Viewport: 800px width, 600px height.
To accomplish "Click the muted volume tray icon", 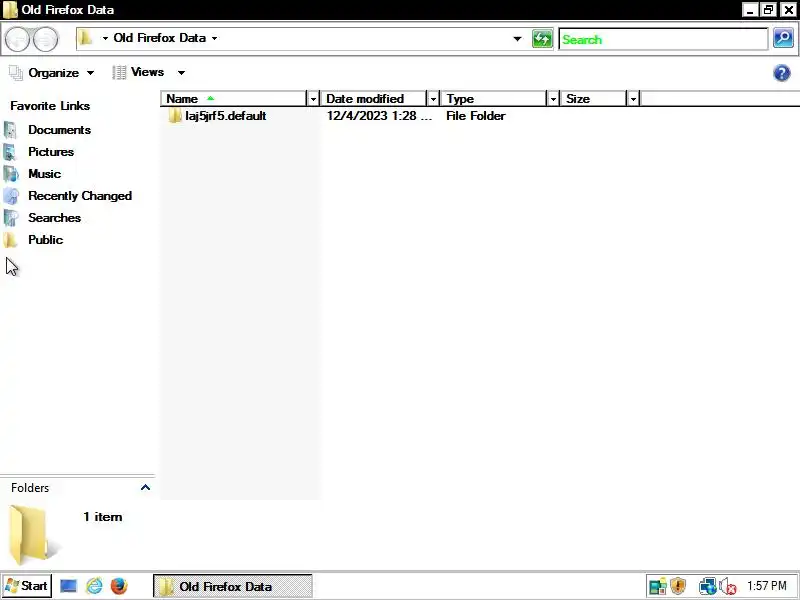I will (728, 586).
